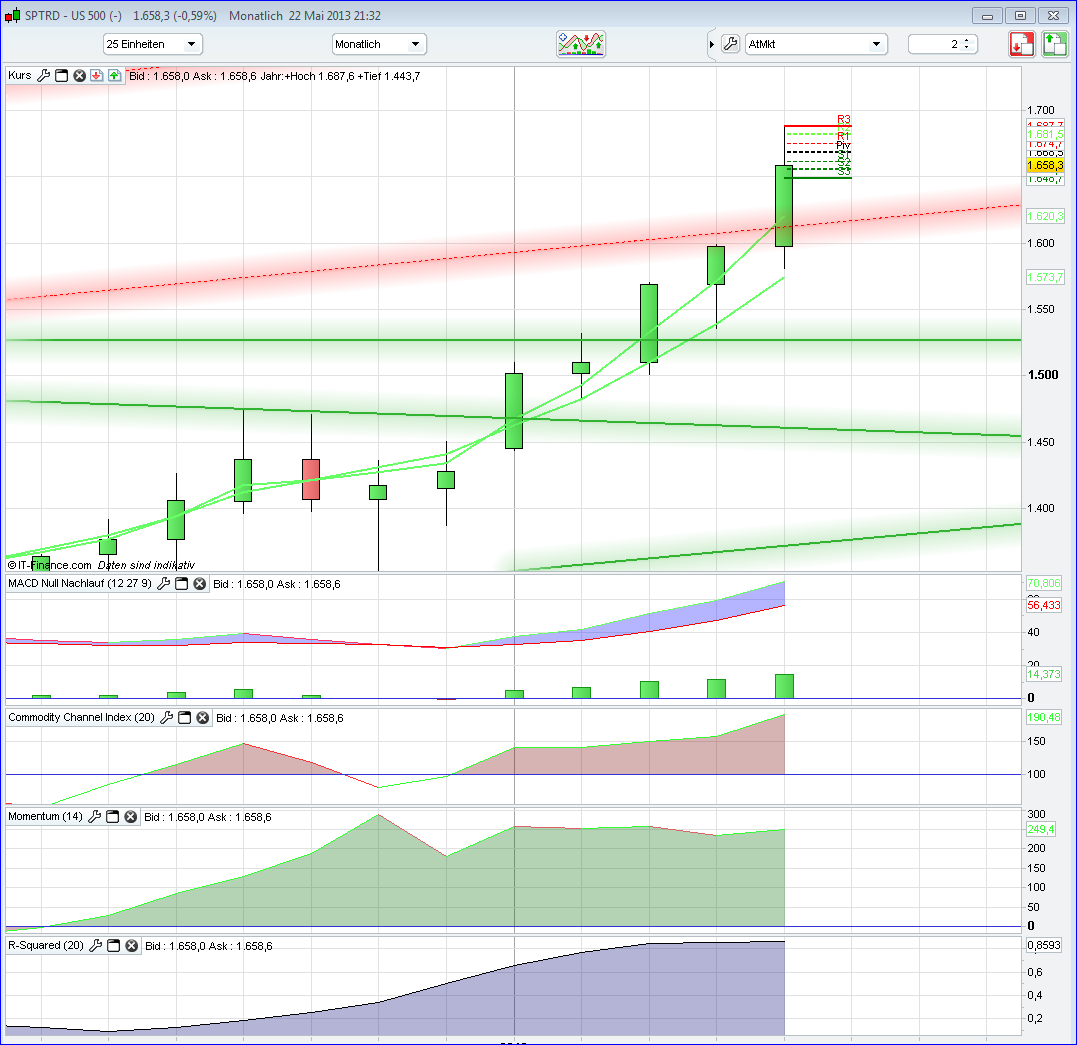The width and height of the screenshot is (1077, 1045).
Task: Maximize the SPTRD chart window
Action: coord(1020,16)
